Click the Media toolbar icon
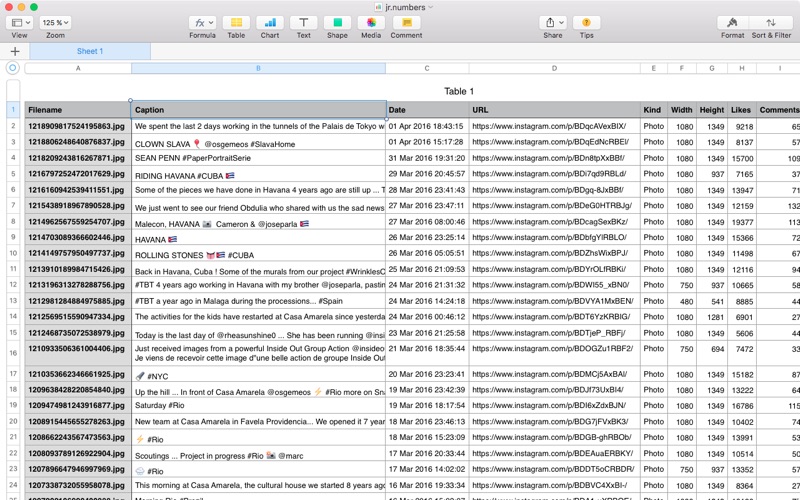 pyautogui.click(x=371, y=22)
